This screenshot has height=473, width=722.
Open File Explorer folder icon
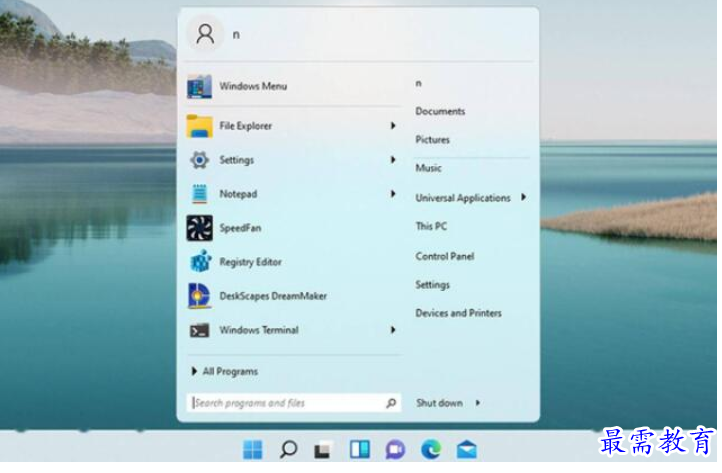pyautogui.click(x=199, y=126)
